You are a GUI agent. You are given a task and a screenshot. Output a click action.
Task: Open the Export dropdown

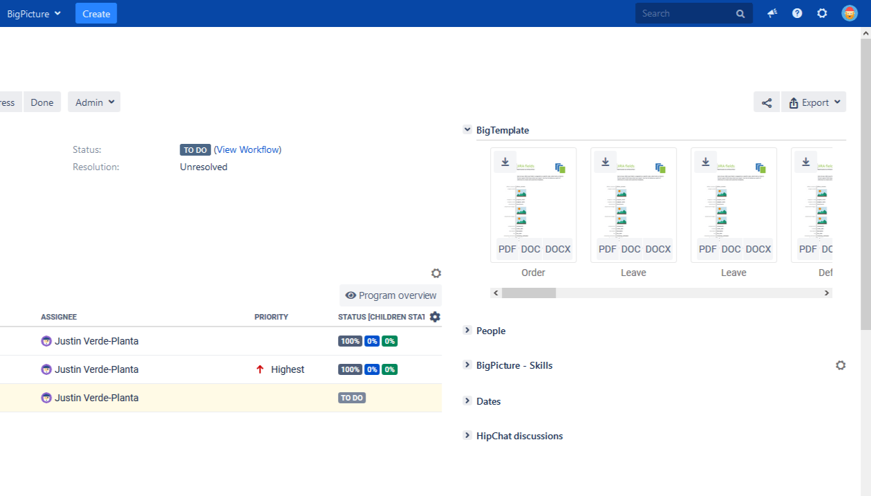(814, 102)
